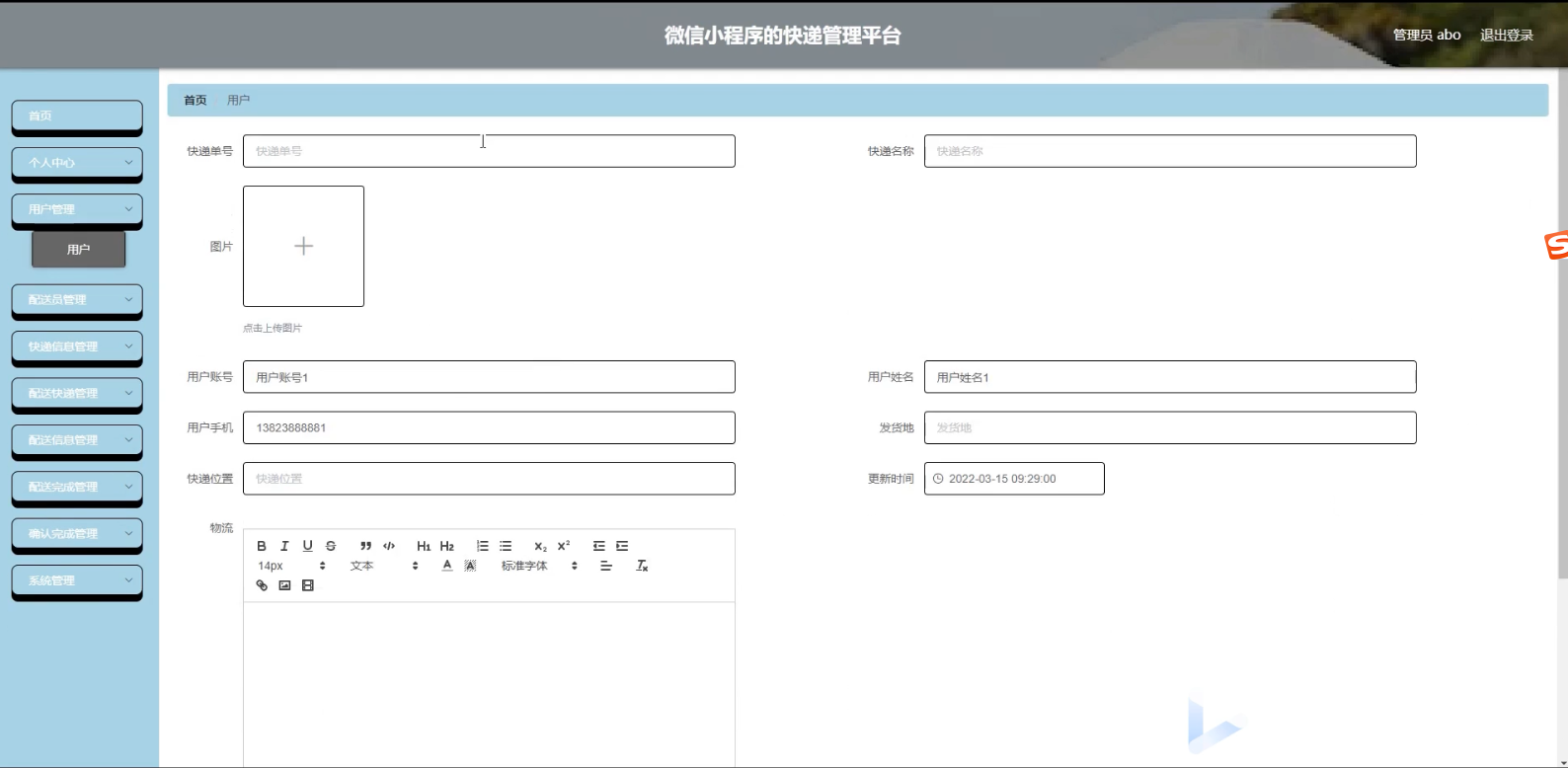Screen dimensions: 1568x768
Task: Toggle strikethrough formatting in the editor
Action: tap(331, 546)
